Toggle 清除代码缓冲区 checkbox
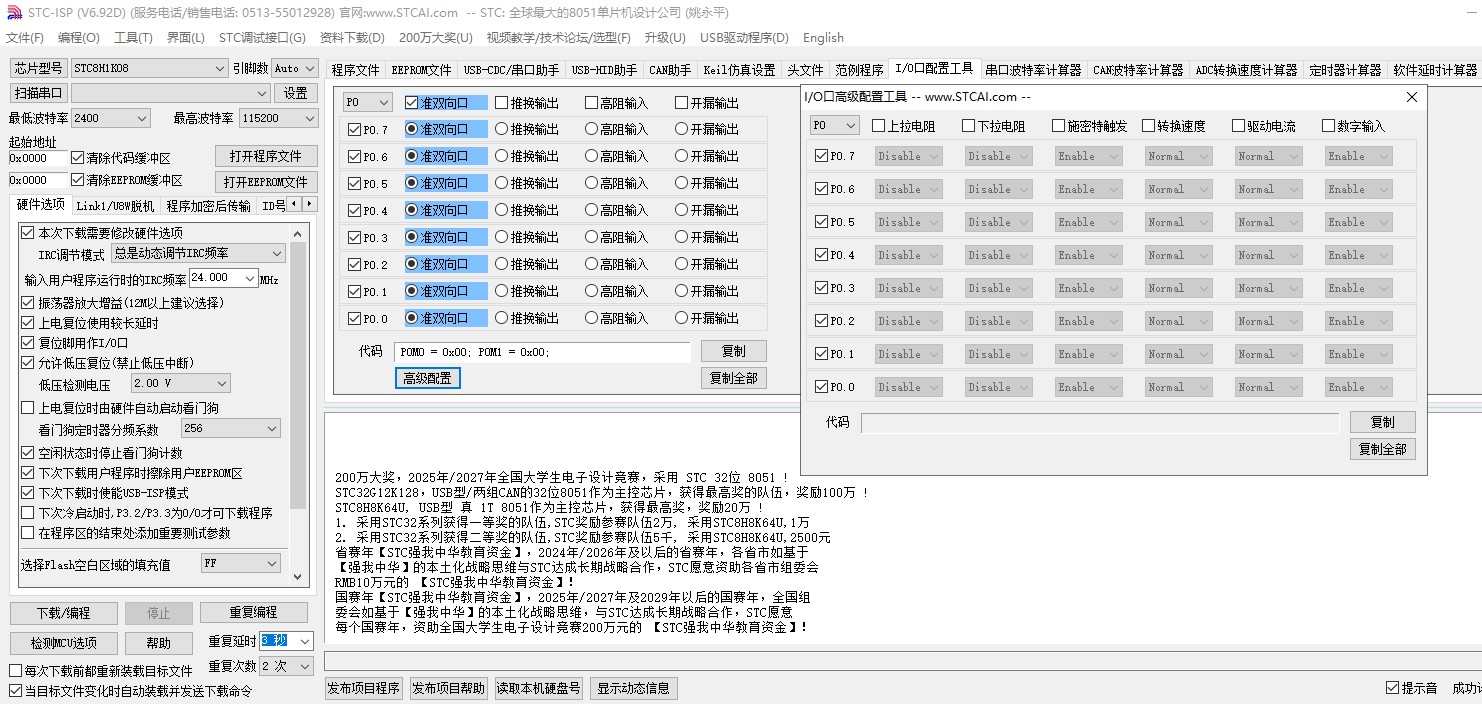 click(120, 158)
